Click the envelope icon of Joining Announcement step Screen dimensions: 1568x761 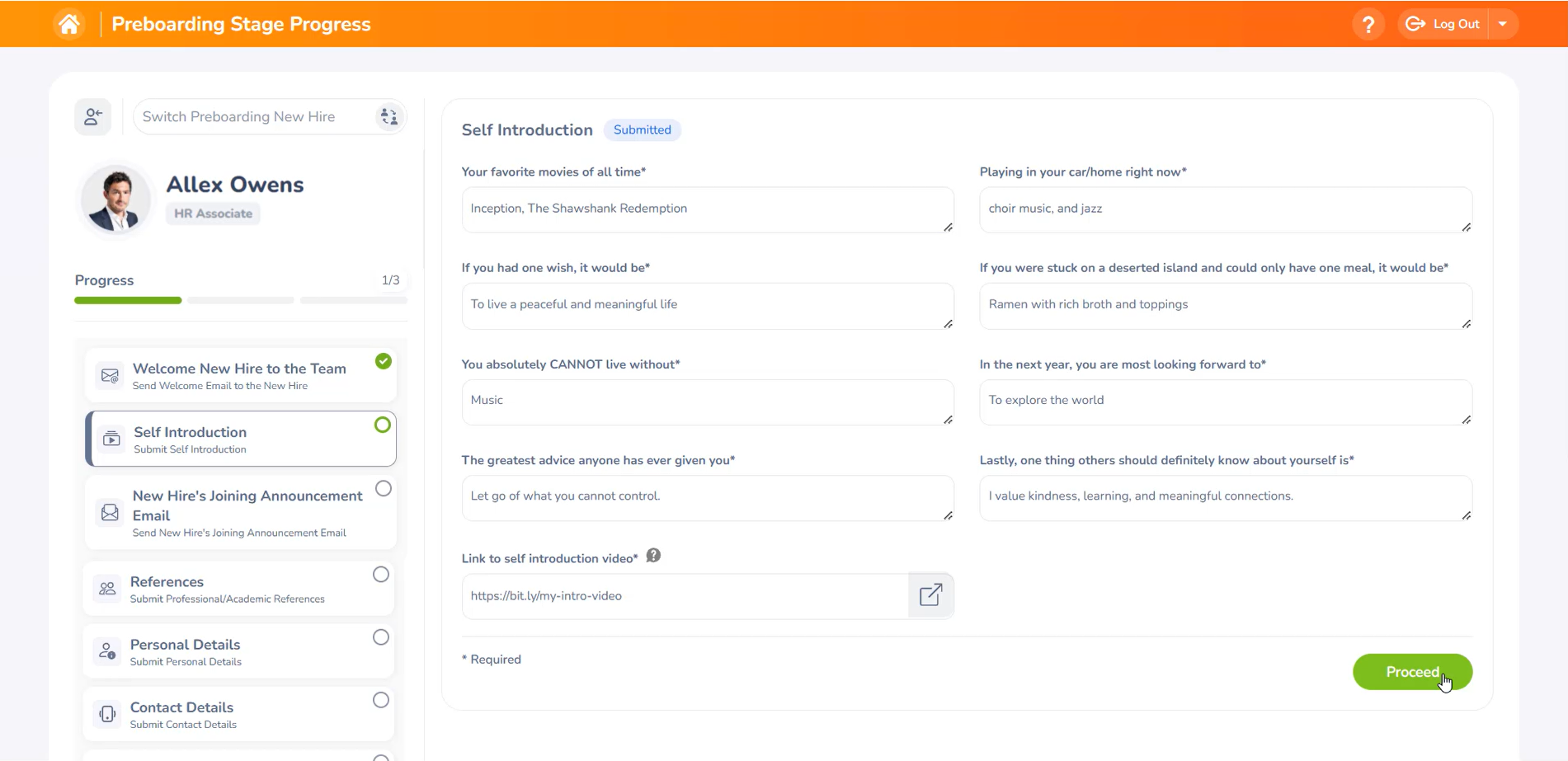pos(110,513)
